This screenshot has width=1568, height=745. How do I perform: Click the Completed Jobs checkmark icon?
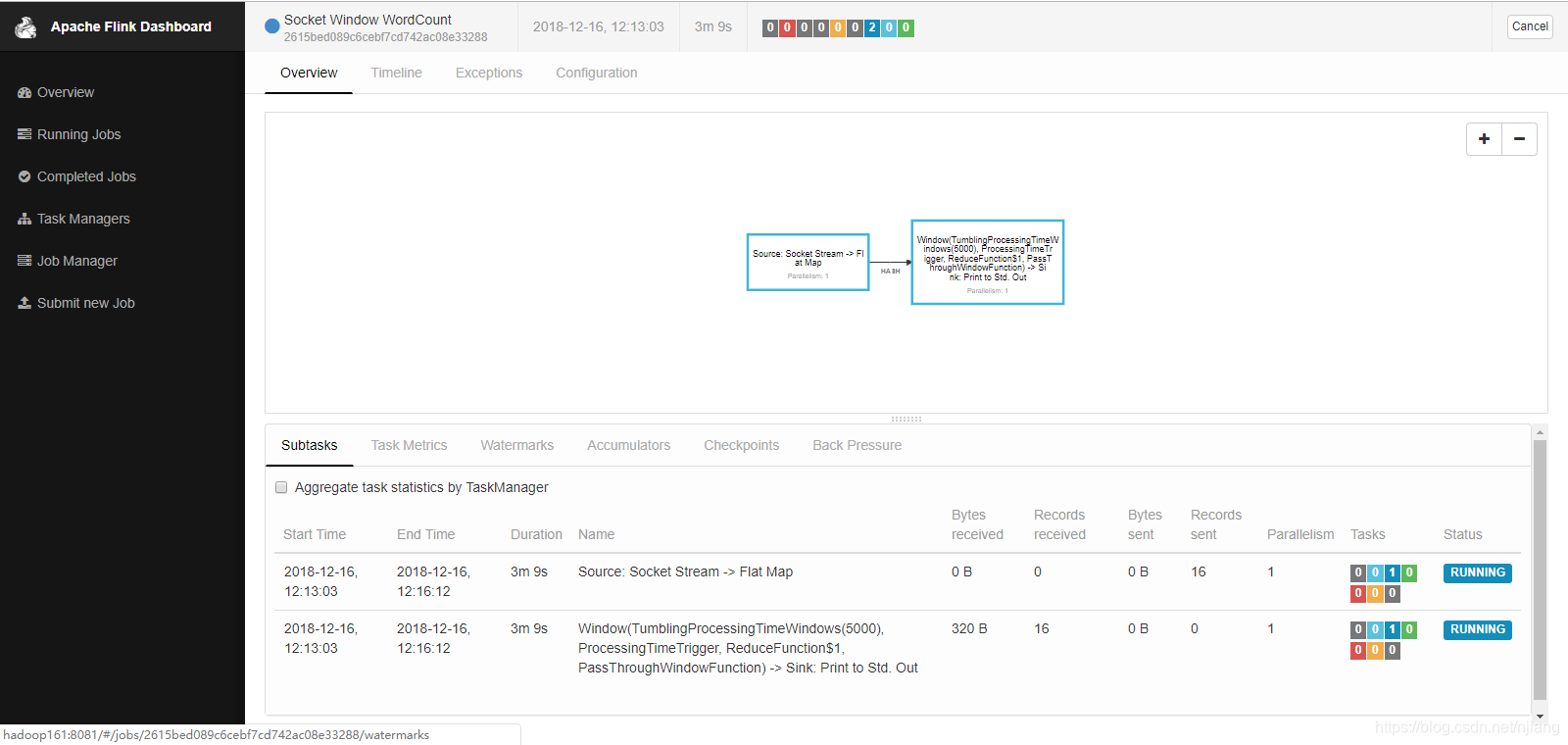(x=24, y=176)
